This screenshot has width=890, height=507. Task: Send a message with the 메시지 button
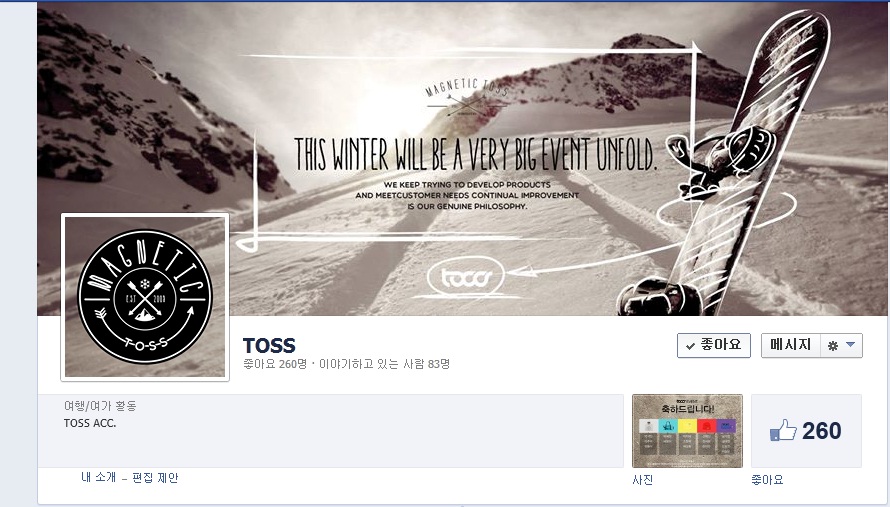click(791, 345)
